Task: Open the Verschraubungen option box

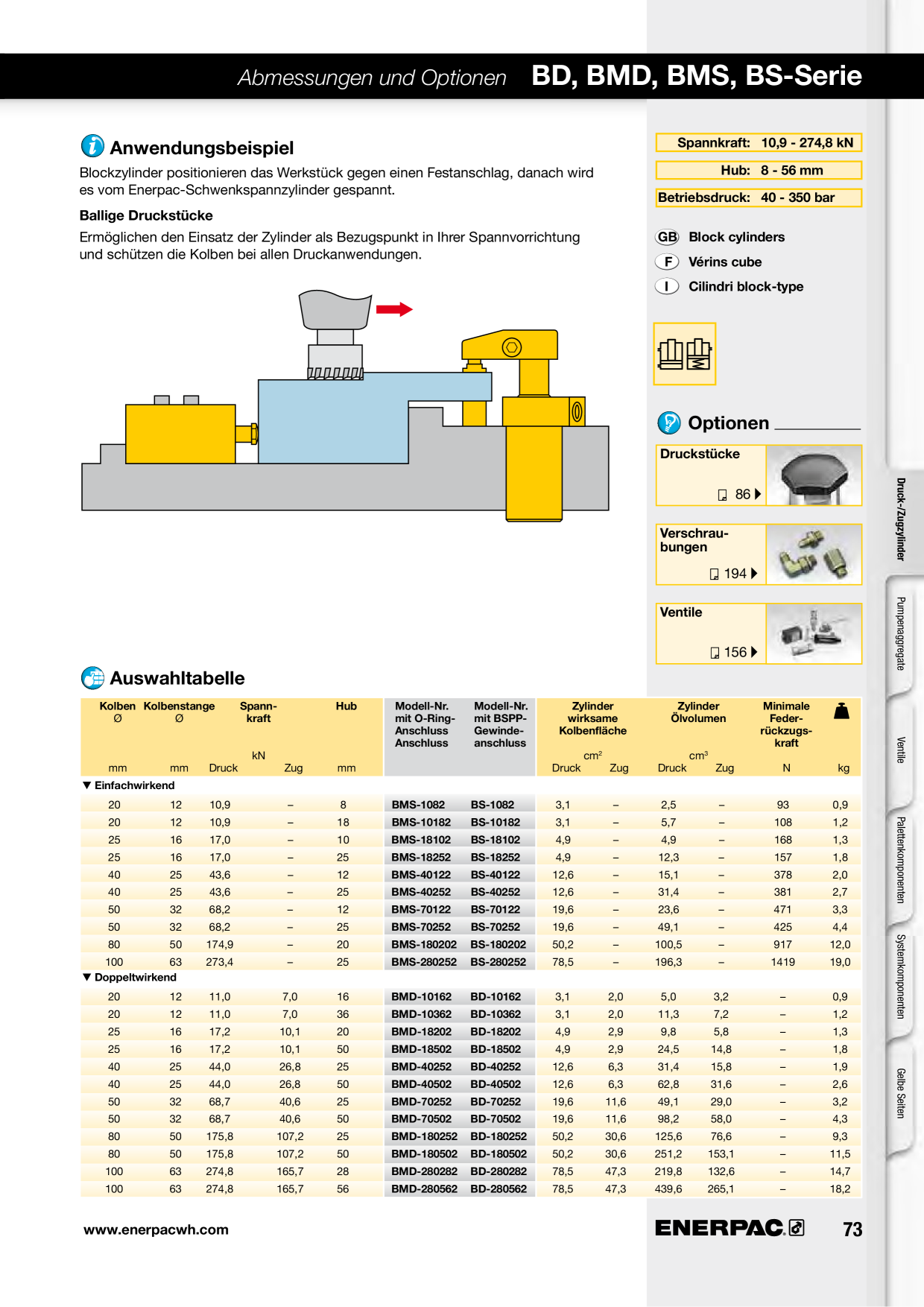Action: coord(759,554)
